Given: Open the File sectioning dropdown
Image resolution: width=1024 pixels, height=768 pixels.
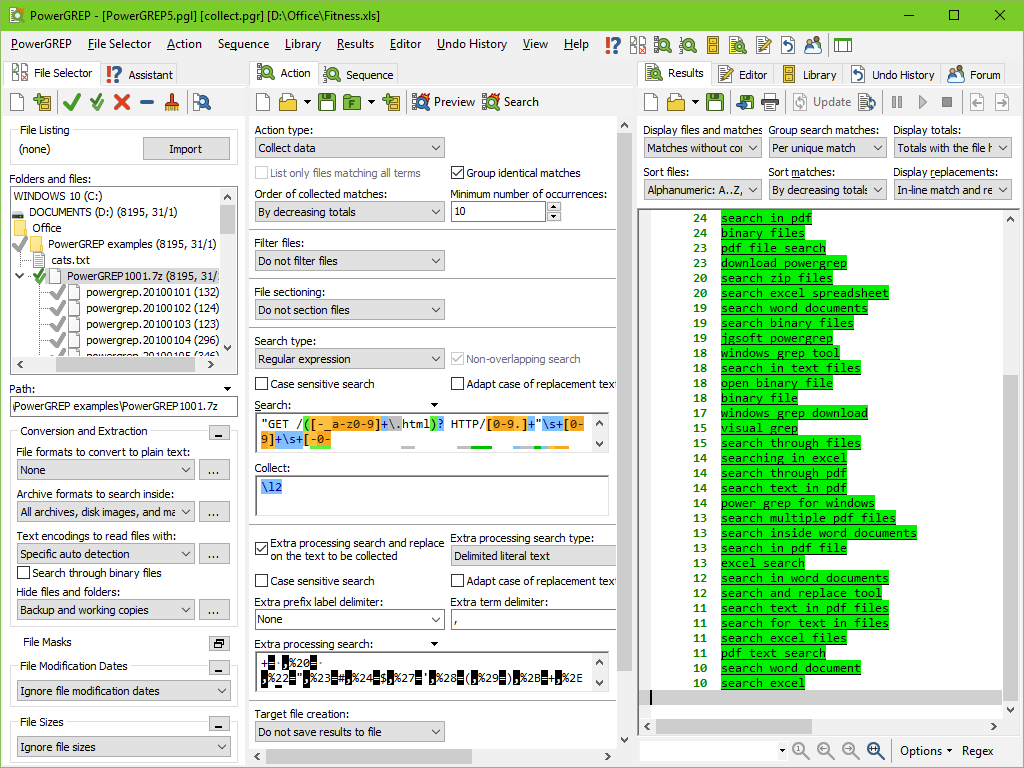Looking at the screenshot, I should tap(349, 310).
